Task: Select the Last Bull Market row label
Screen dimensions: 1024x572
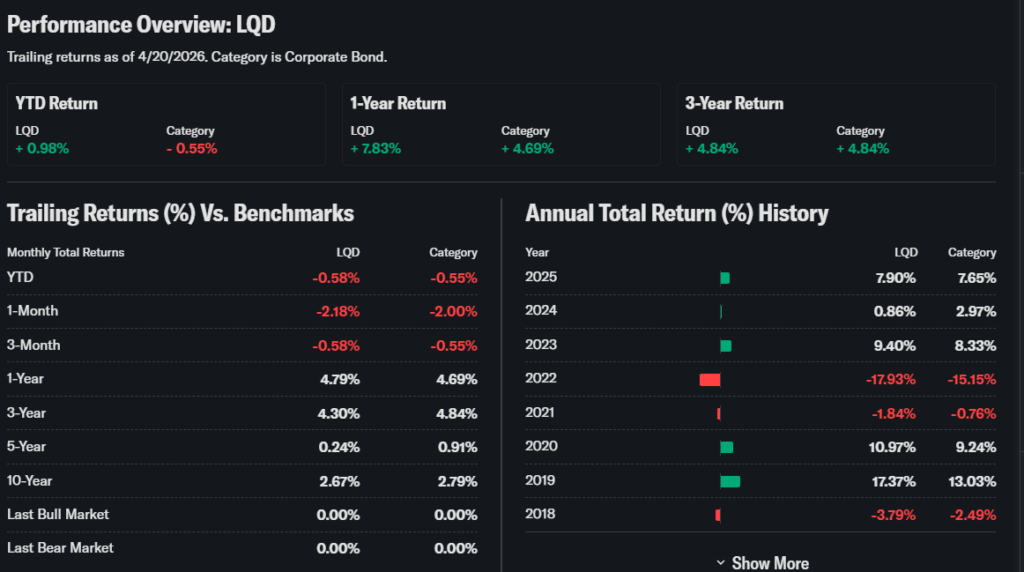Action: click(x=58, y=515)
